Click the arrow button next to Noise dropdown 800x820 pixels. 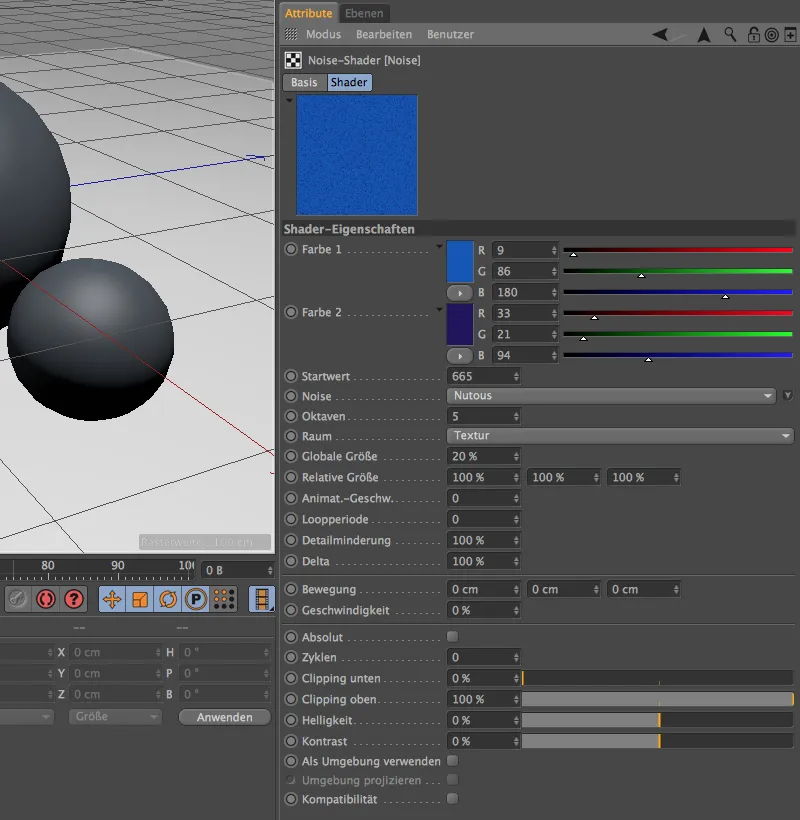(787, 395)
